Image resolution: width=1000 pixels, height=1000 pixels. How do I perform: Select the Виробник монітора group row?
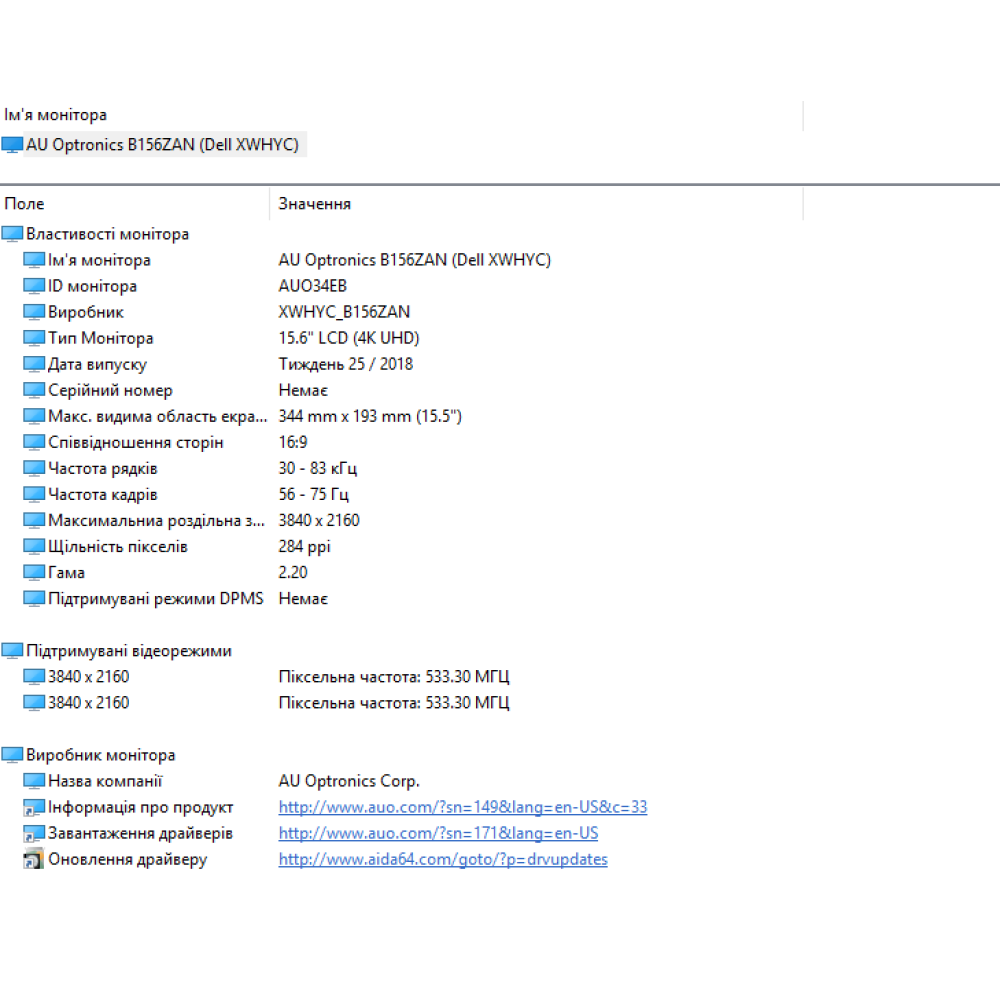tap(101, 755)
